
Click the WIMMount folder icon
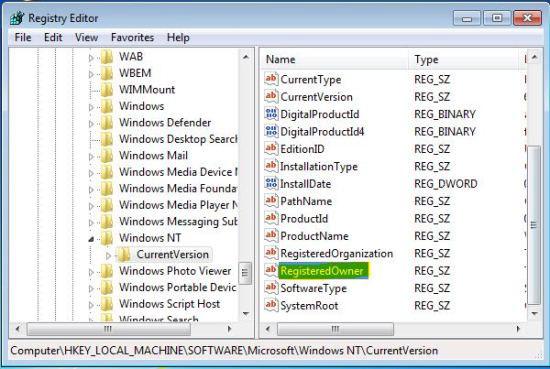pyautogui.click(x=107, y=89)
